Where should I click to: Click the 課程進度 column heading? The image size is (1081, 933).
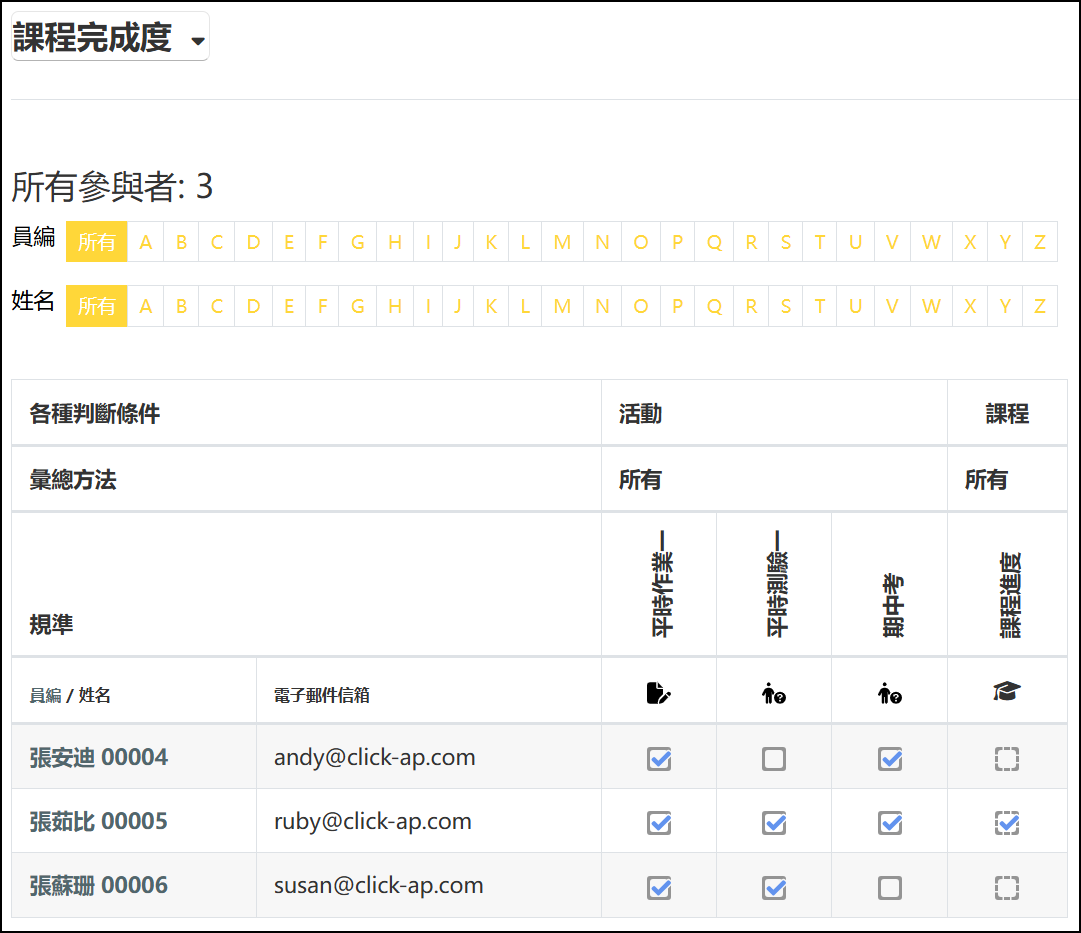pyautogui.click(x=1010, y=595)
